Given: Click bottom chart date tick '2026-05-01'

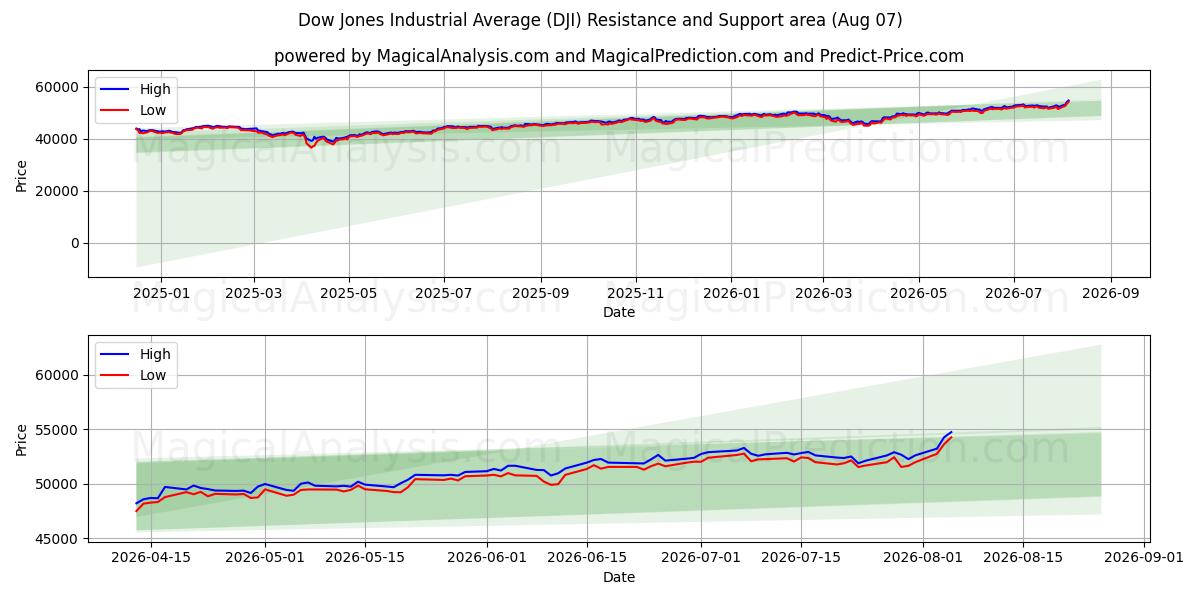Looking at the screenshot, I should (x=265, y=559).
